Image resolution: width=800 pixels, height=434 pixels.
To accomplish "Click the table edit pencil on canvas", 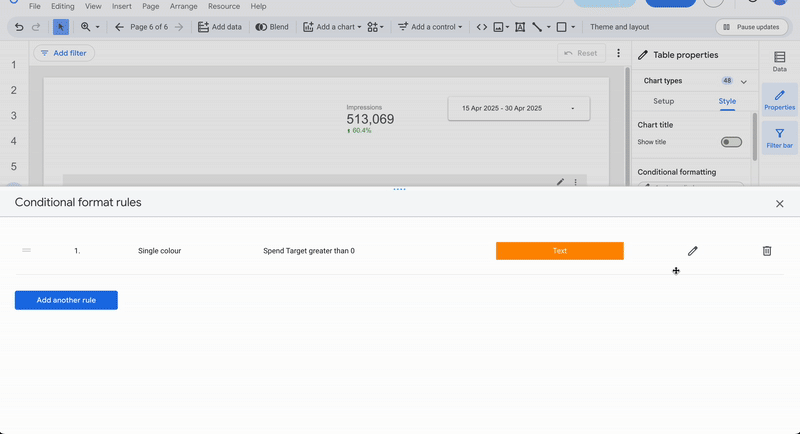I will coord(560,182).
